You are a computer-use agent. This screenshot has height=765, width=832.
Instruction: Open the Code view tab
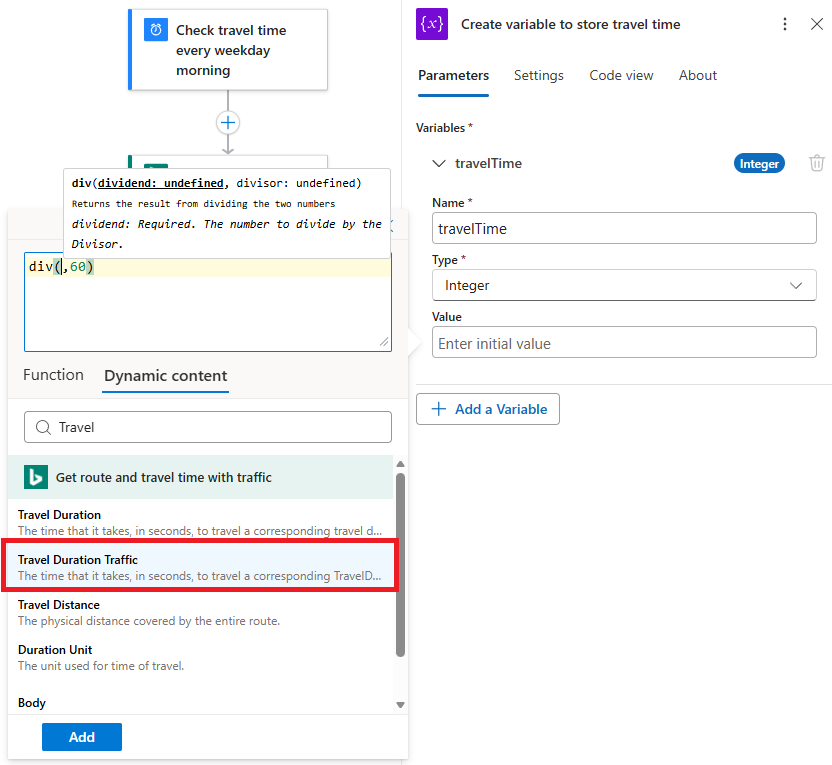coord(621,75)
